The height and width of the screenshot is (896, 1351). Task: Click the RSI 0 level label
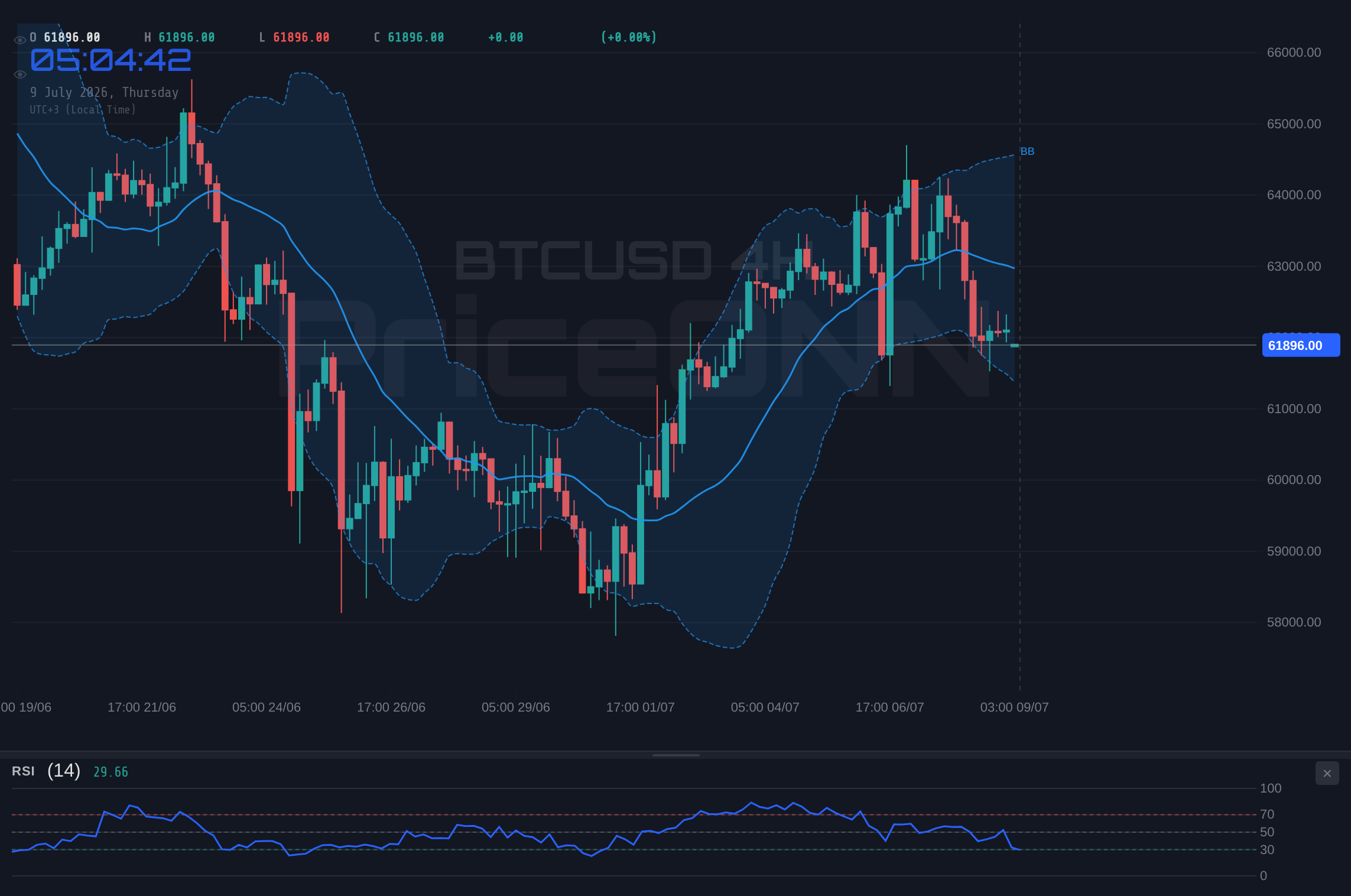1264,876
